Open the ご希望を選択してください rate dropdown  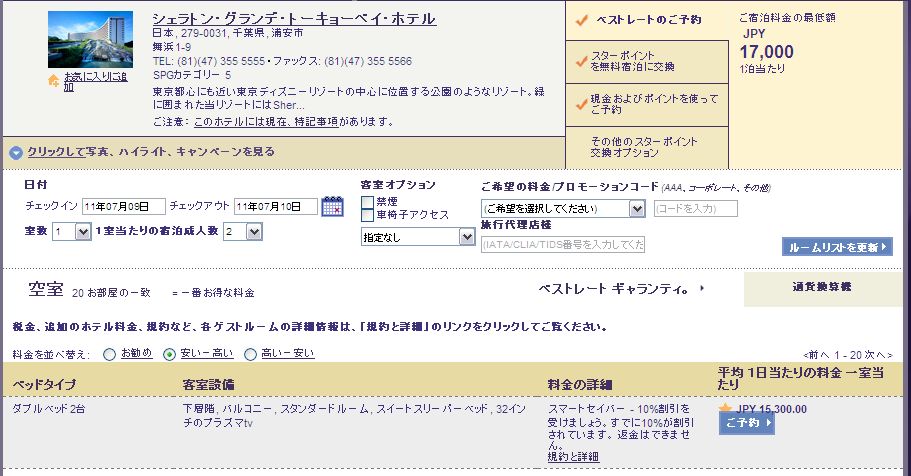click(563, 209)
